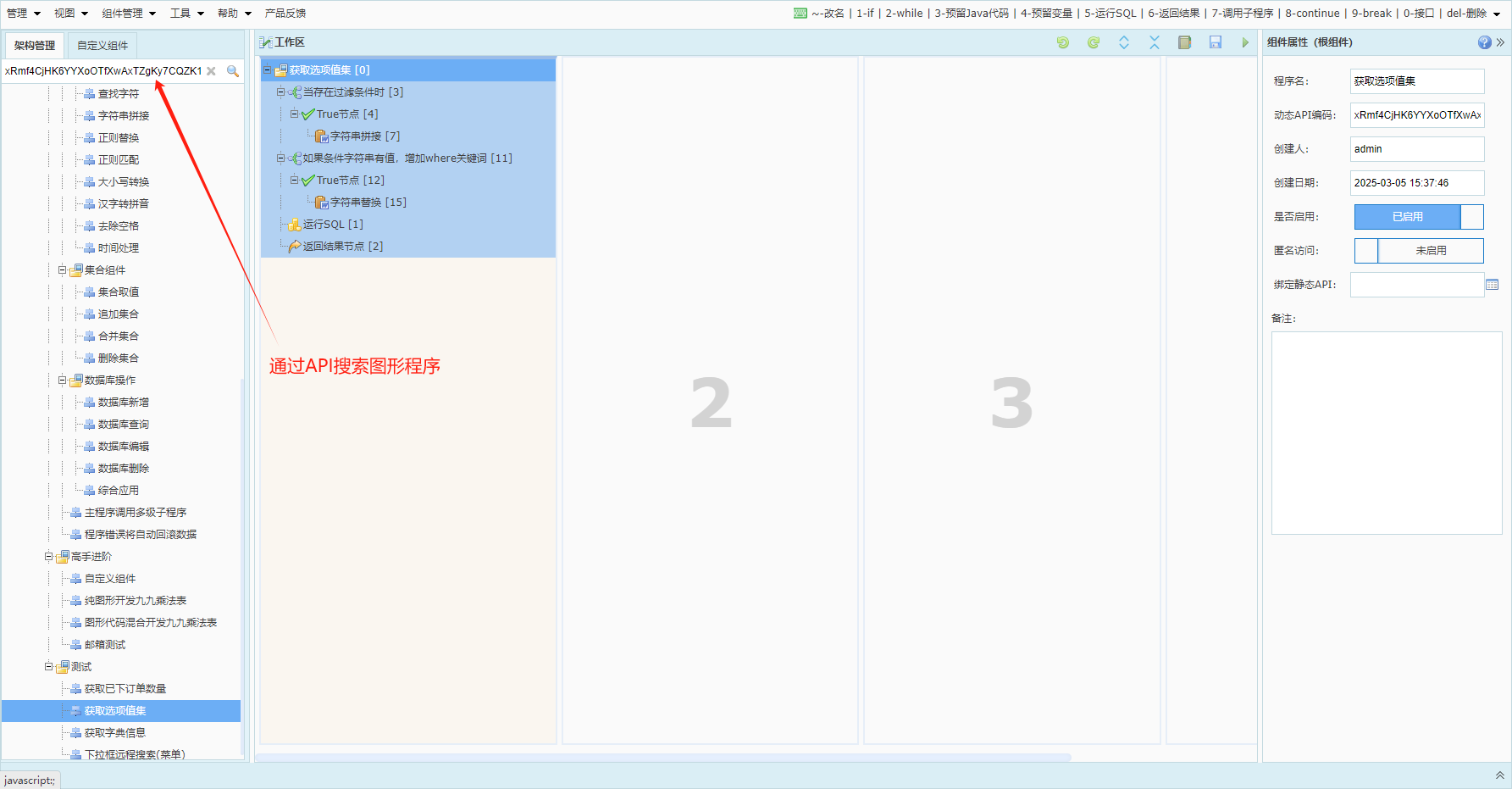The height and width of the screenshot is (789, 1512).
Task: Click the del-删除 shortcut
Action: [1466, 13]
